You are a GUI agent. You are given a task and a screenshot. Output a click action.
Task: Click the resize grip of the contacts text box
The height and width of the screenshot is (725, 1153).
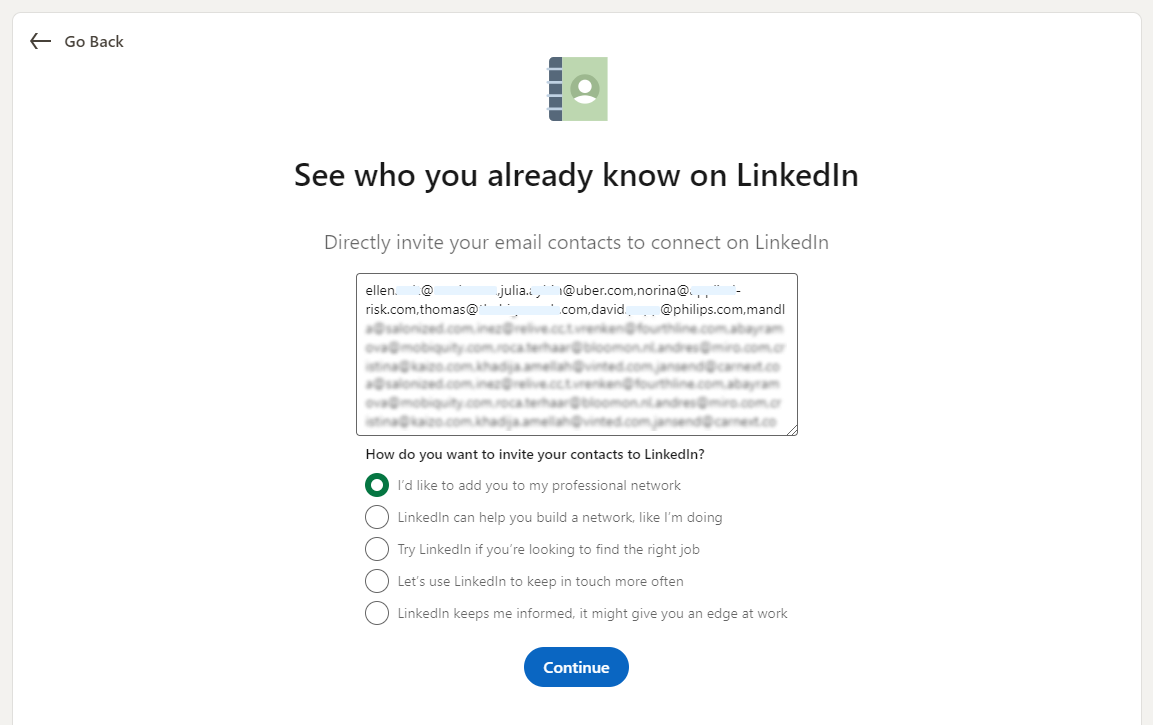pyautogui.click(x=793, y=430)
